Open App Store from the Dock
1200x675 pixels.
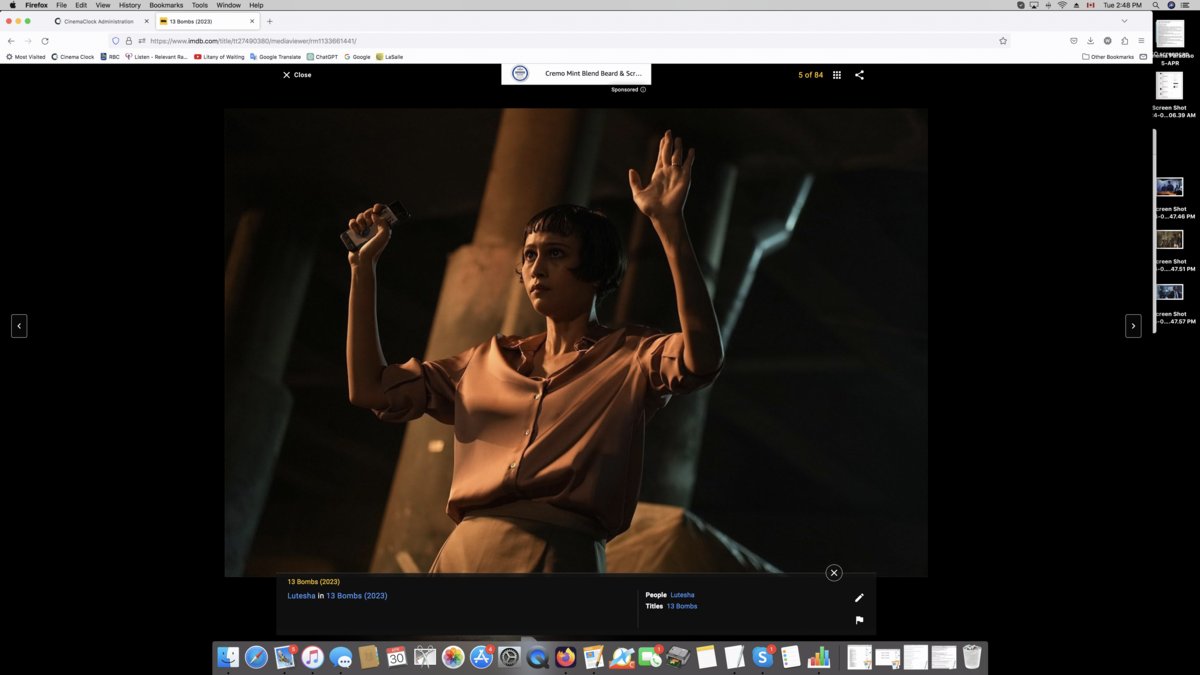(480, 657)
